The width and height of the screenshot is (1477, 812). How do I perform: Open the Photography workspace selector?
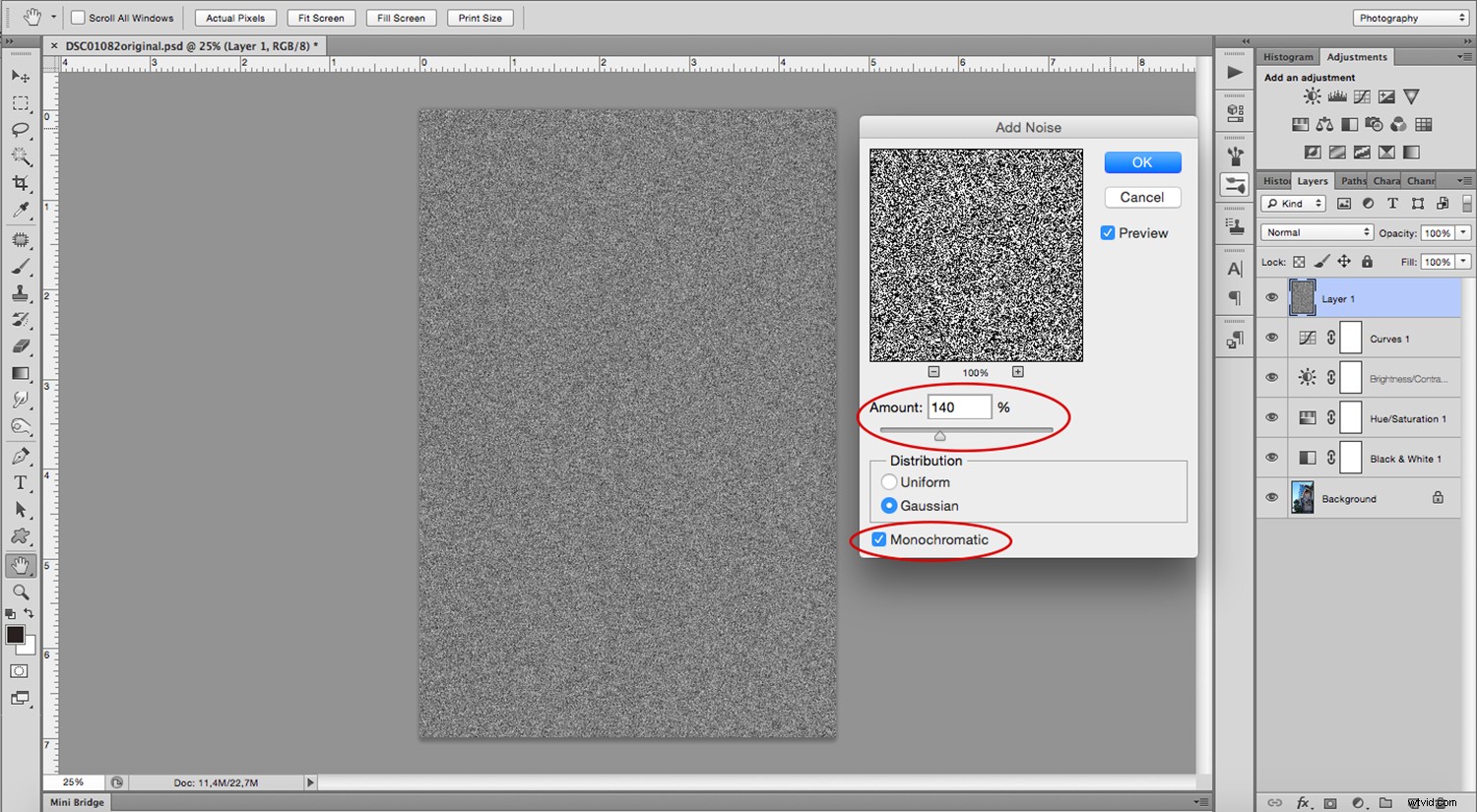1410,17
